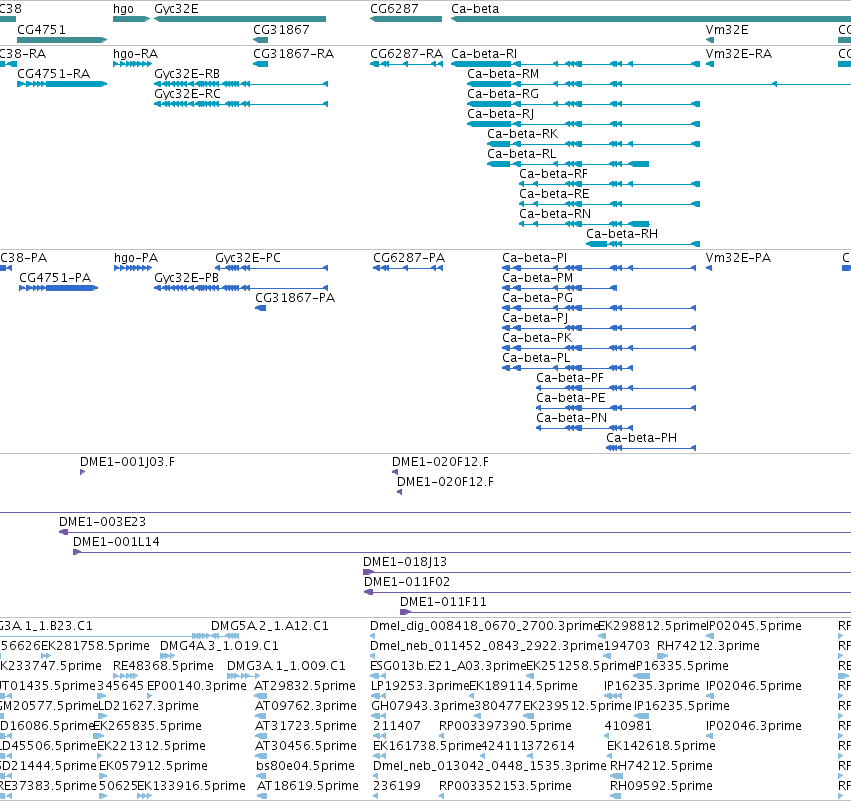This screenshot has width=851, height=801.
Task: Click EST label AT09762.3prime
Action: point(306,706)
